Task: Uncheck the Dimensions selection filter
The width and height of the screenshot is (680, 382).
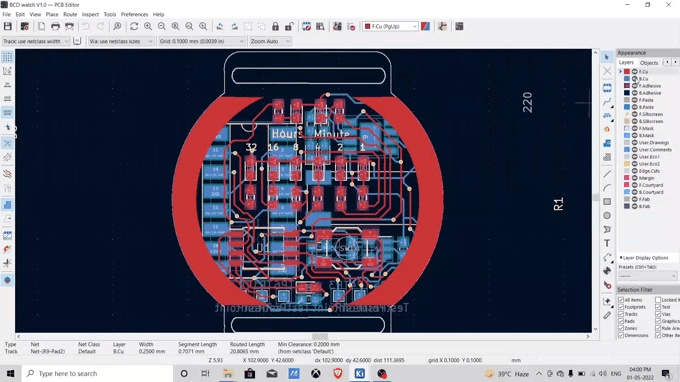Action: [x=621, y=335]
